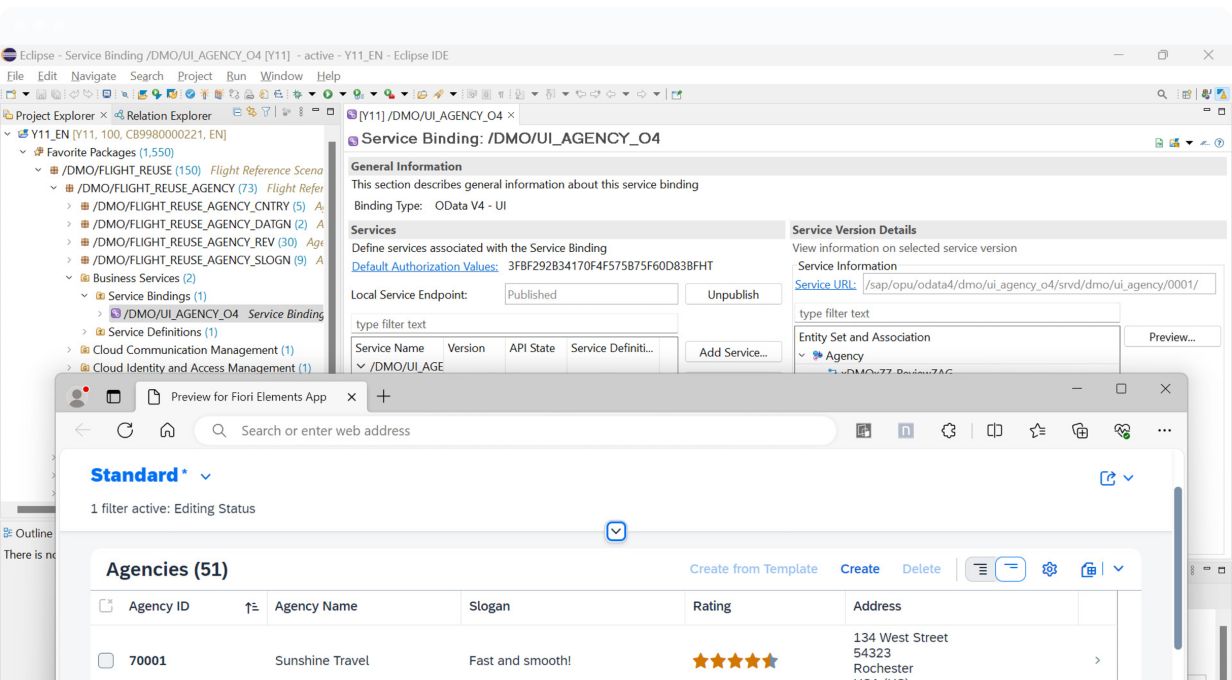Viewport: 1232px width, 680px height.
Task: Open the Navigate menu in Eclipse
Action: (x=93, y=76)
